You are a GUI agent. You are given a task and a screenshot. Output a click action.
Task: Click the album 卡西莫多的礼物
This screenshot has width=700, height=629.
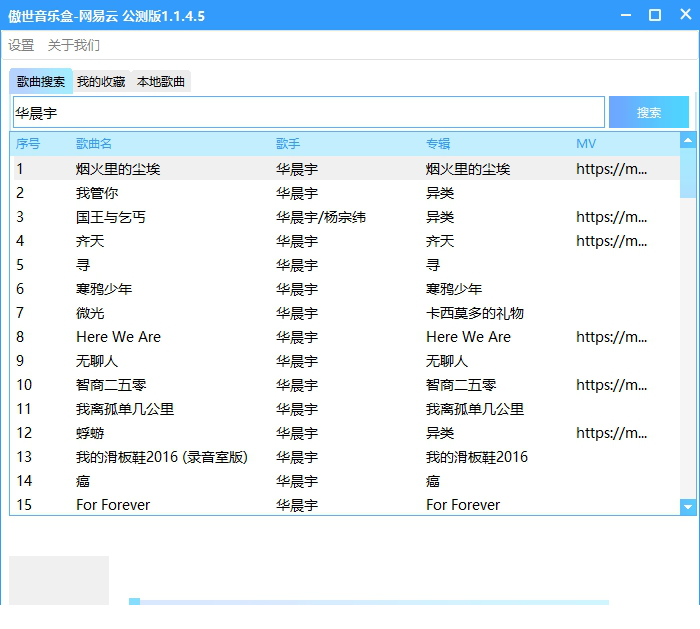pos(475,313)
